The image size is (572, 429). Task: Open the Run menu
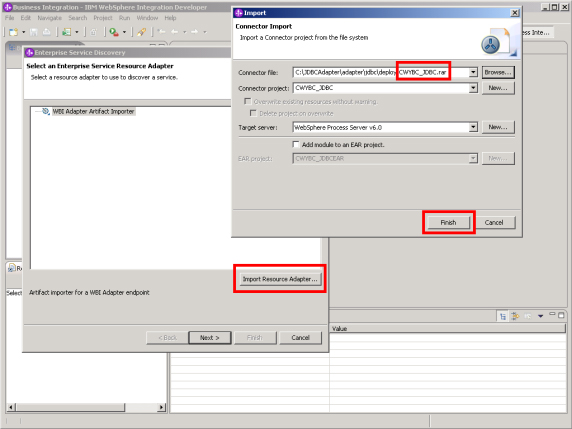point(124,18)
